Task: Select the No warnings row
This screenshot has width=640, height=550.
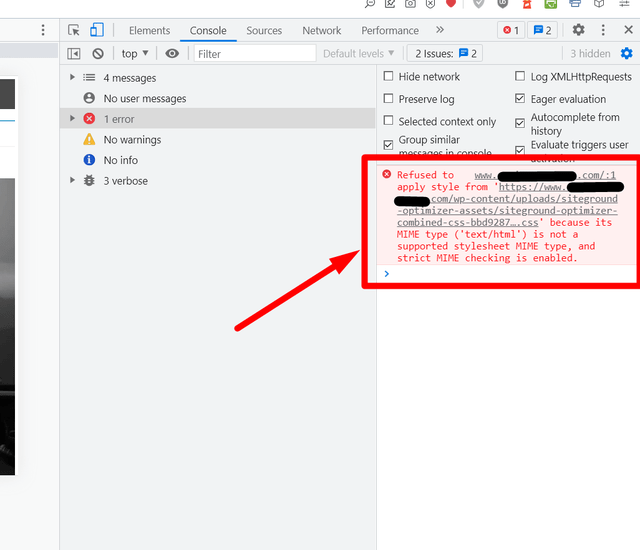Action: pyautogui.click(x=218, y=140)
